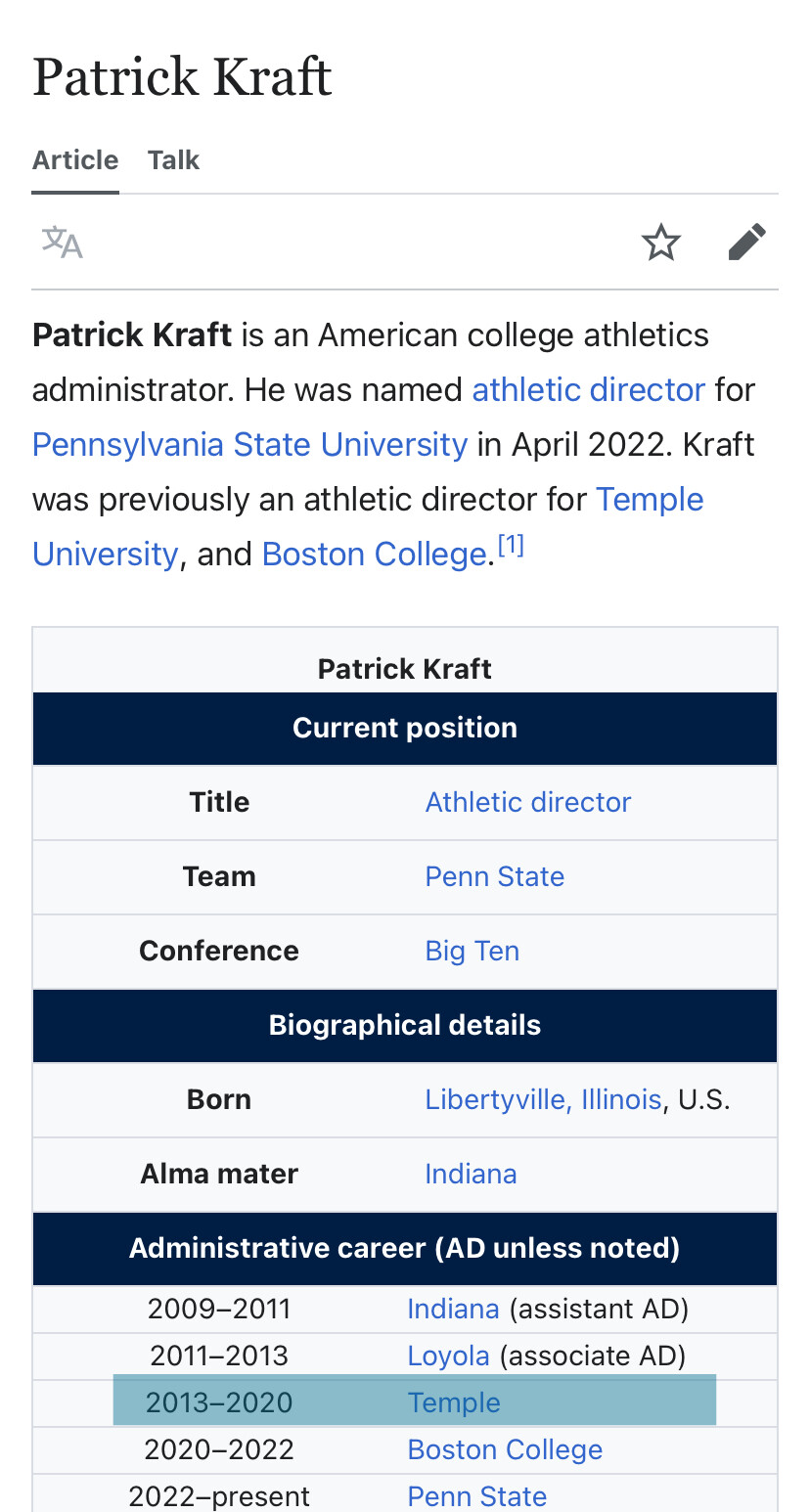Viewport: 810px width, 1512px height.
Task: Open Penn State link in 2022–present row
Action: point(476,1496)
